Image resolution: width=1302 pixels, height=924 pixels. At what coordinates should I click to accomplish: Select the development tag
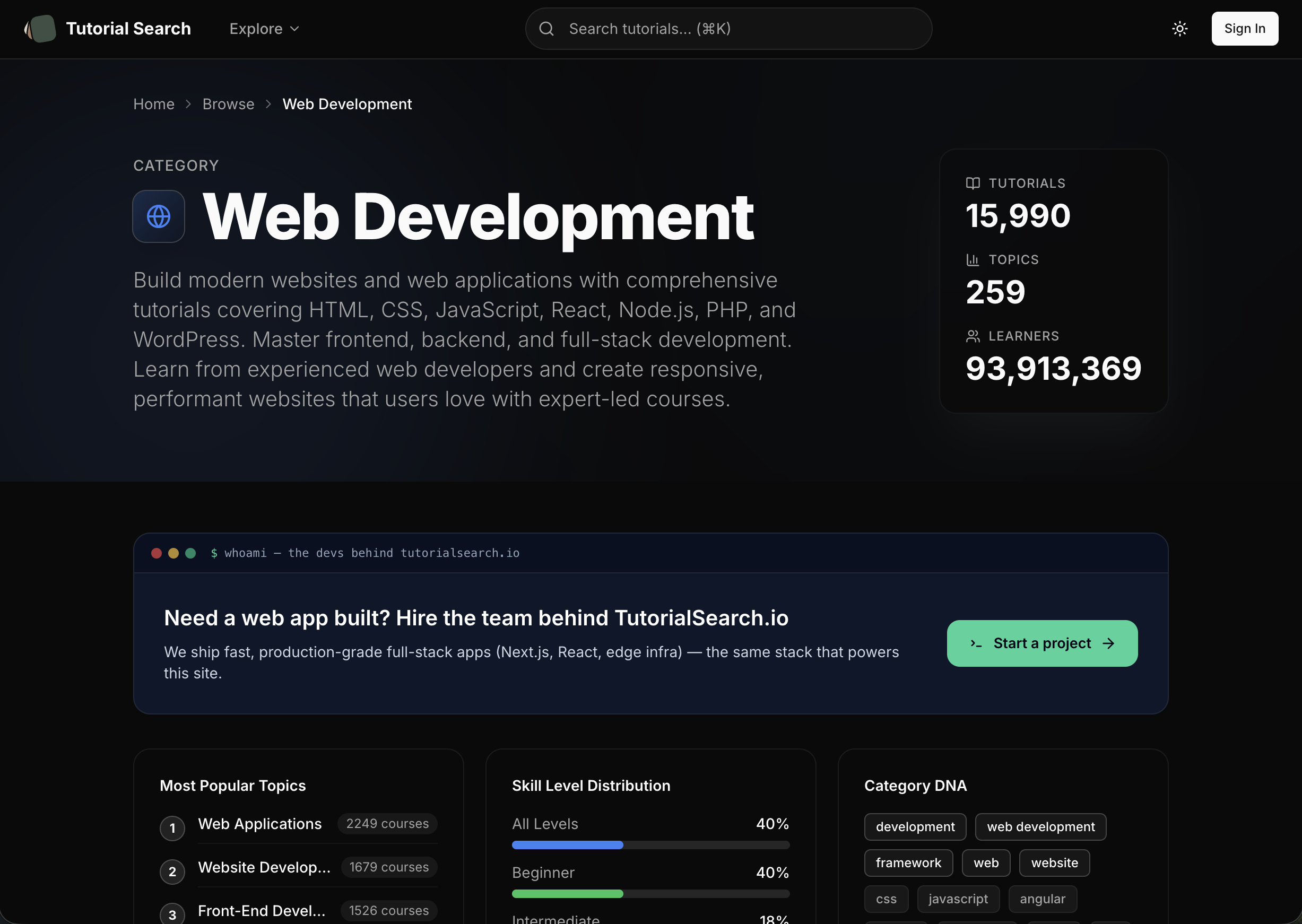point(915,827)
